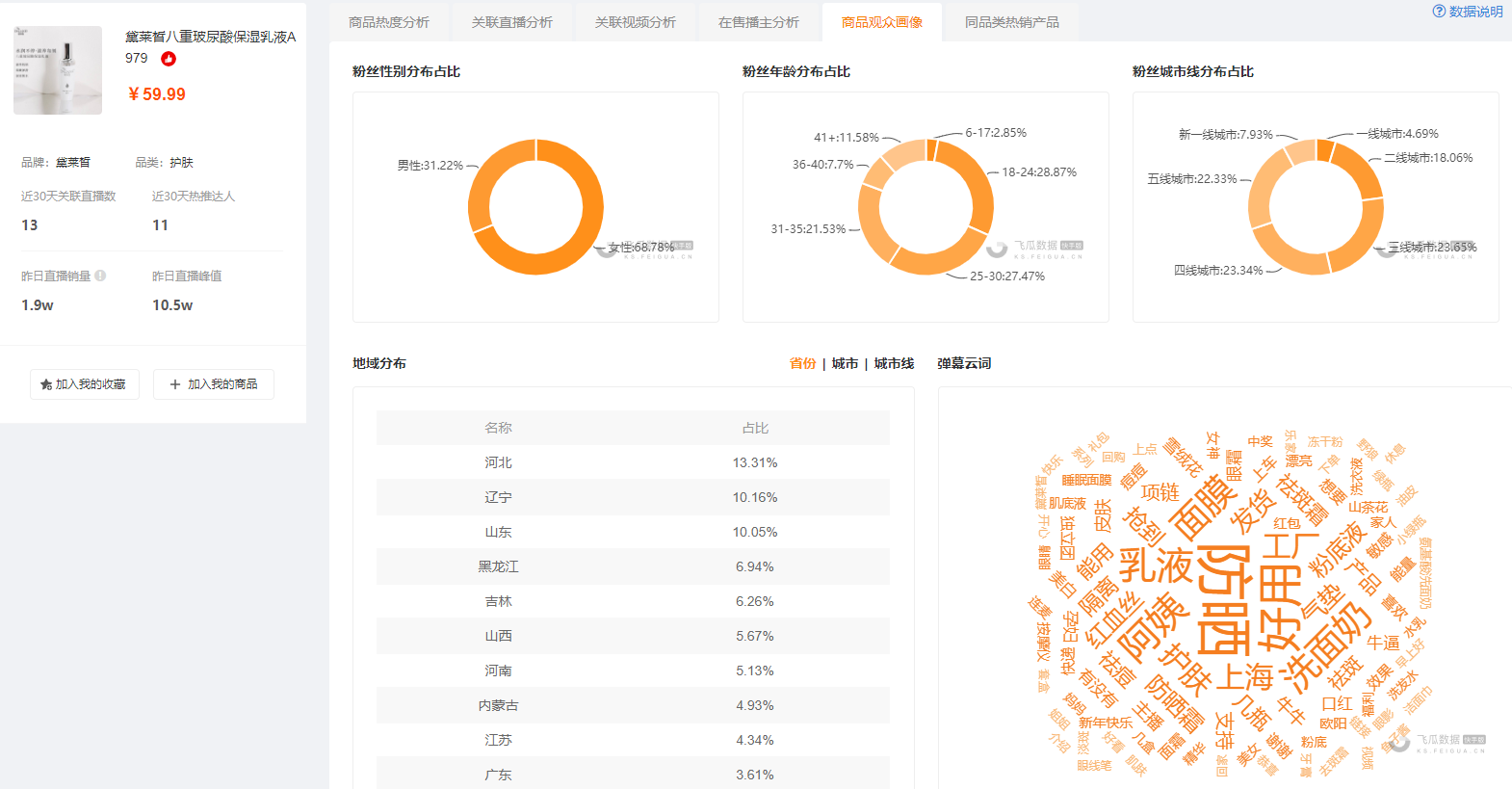Image resolution: width=1512 pixels, height=789 pixels.
Task: Open the 关联直播分析 tab
Action: click(x=512, y=22)
